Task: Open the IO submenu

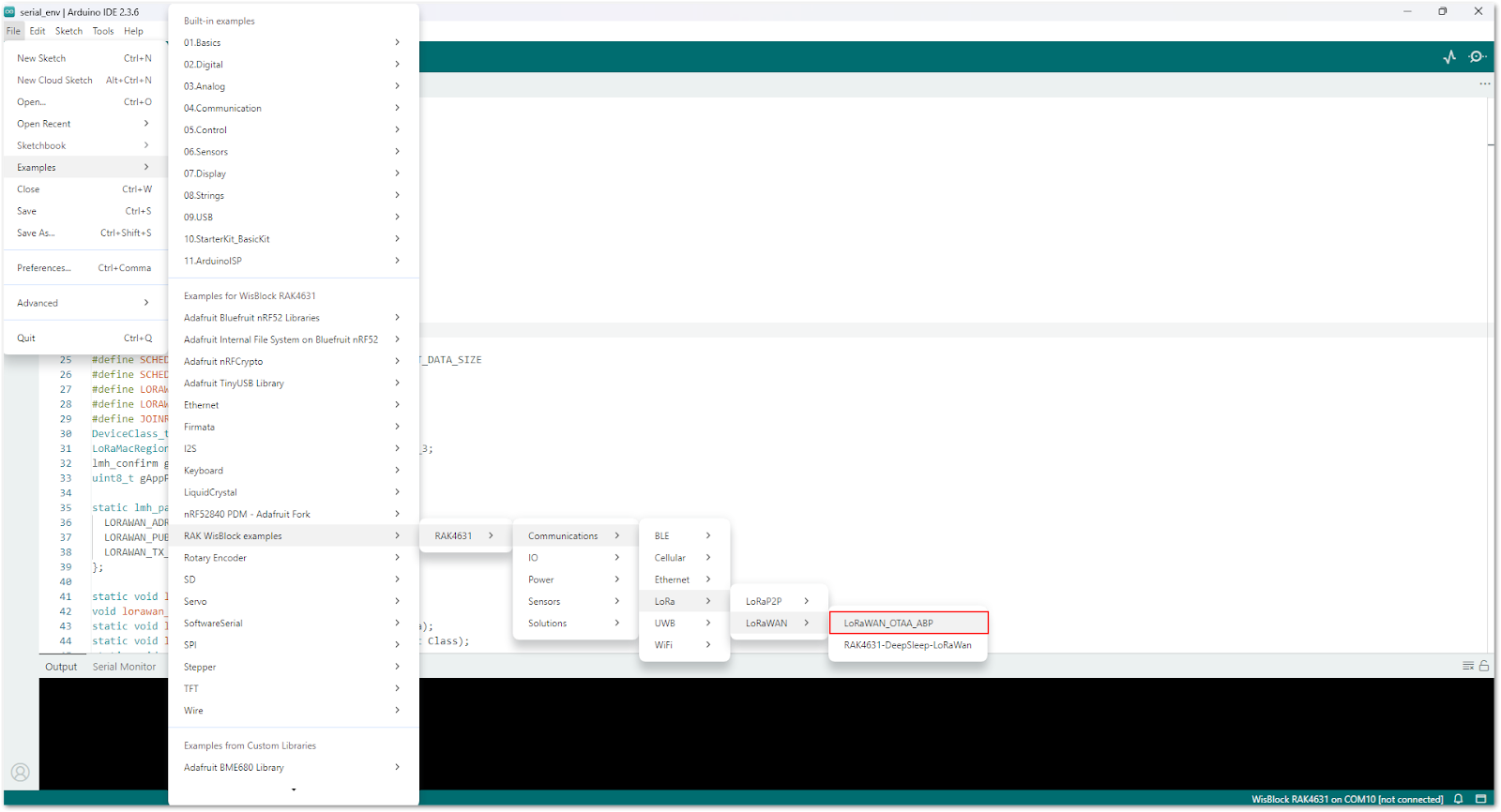Action: click(x=575, y=558)
